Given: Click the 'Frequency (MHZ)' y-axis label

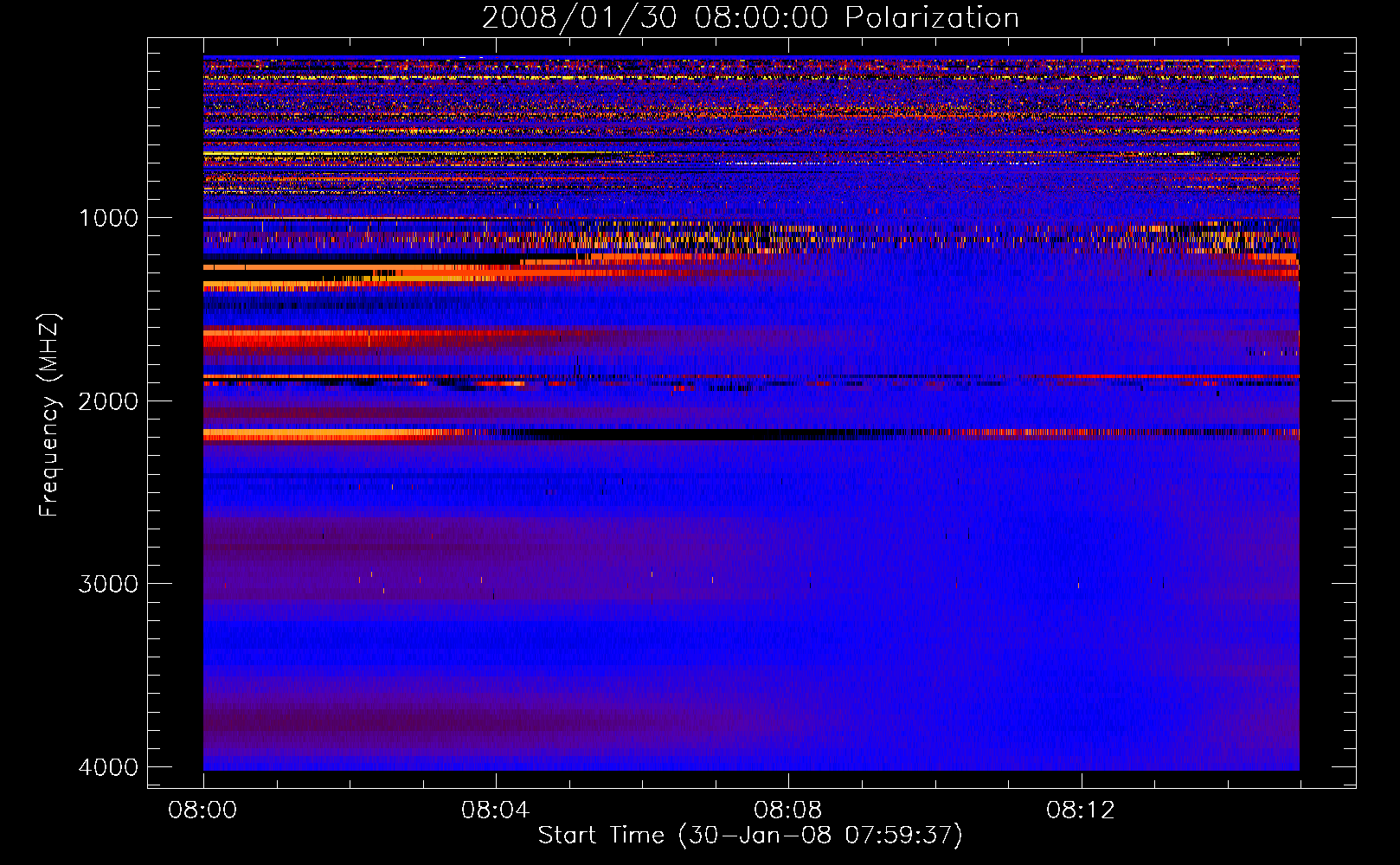Looking at the screenshot, I should pyautogui.click(x=49, y=414).
